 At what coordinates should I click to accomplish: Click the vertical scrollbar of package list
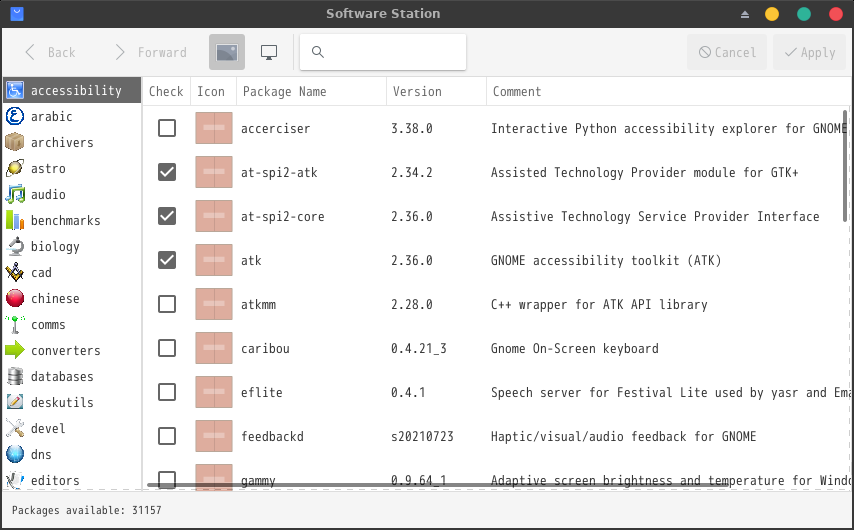[845, 166]
